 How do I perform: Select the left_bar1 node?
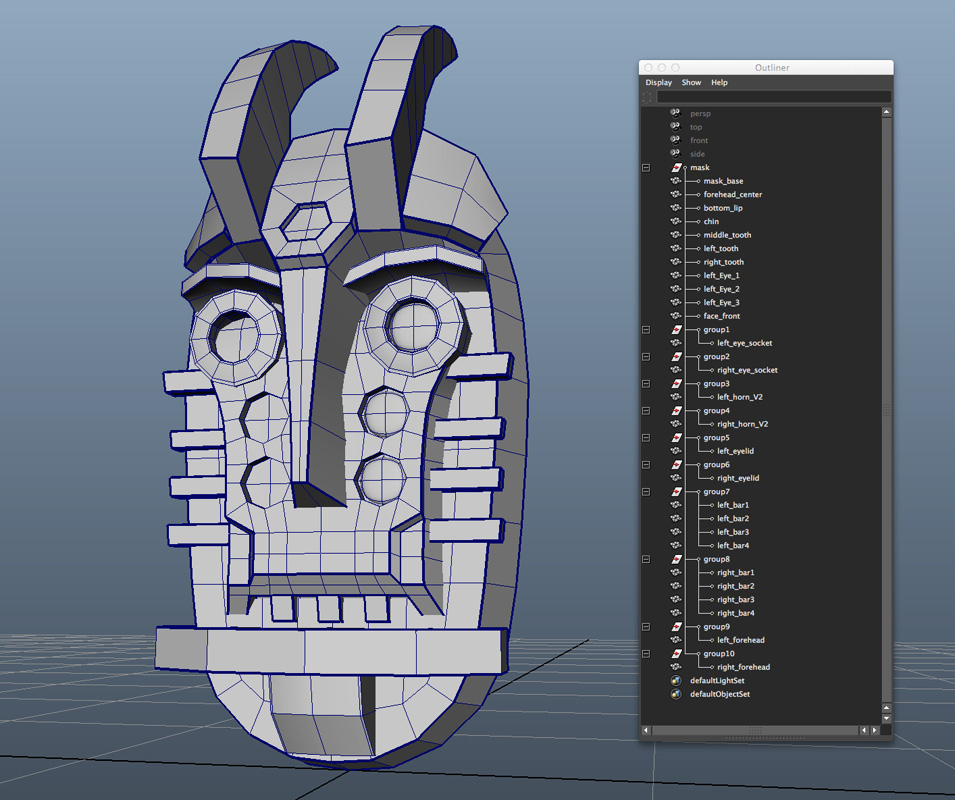click(x=733, y=505)
